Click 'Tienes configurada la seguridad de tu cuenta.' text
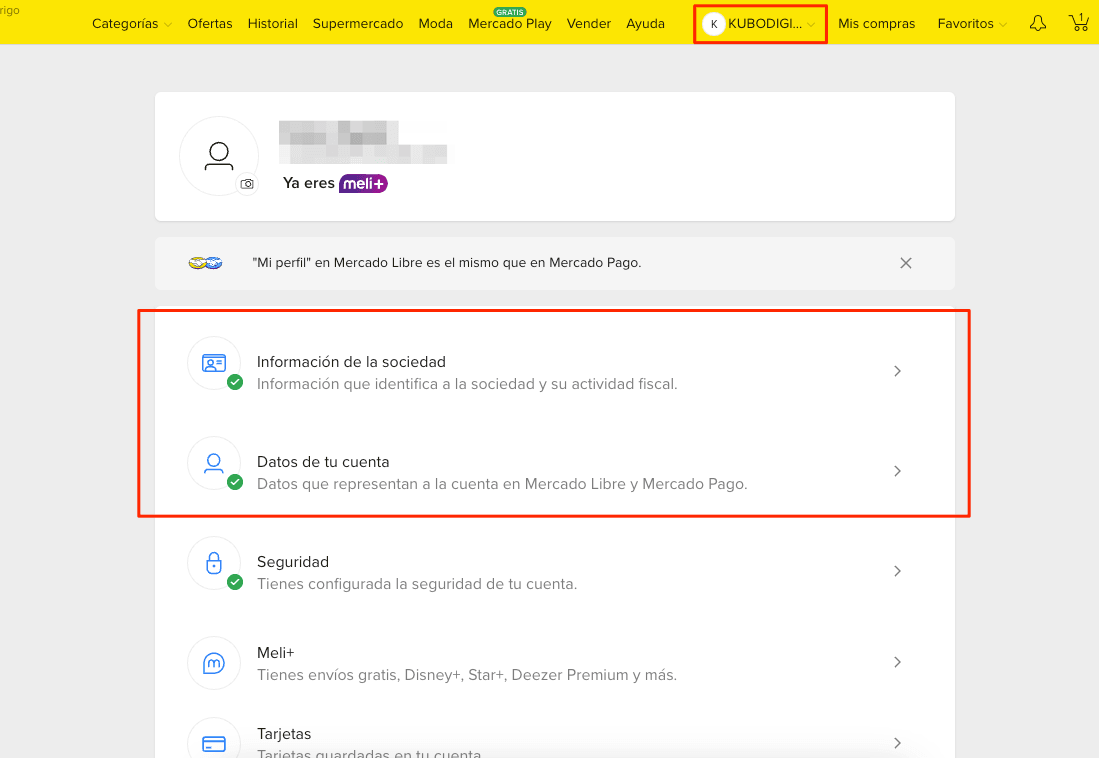 417,584
